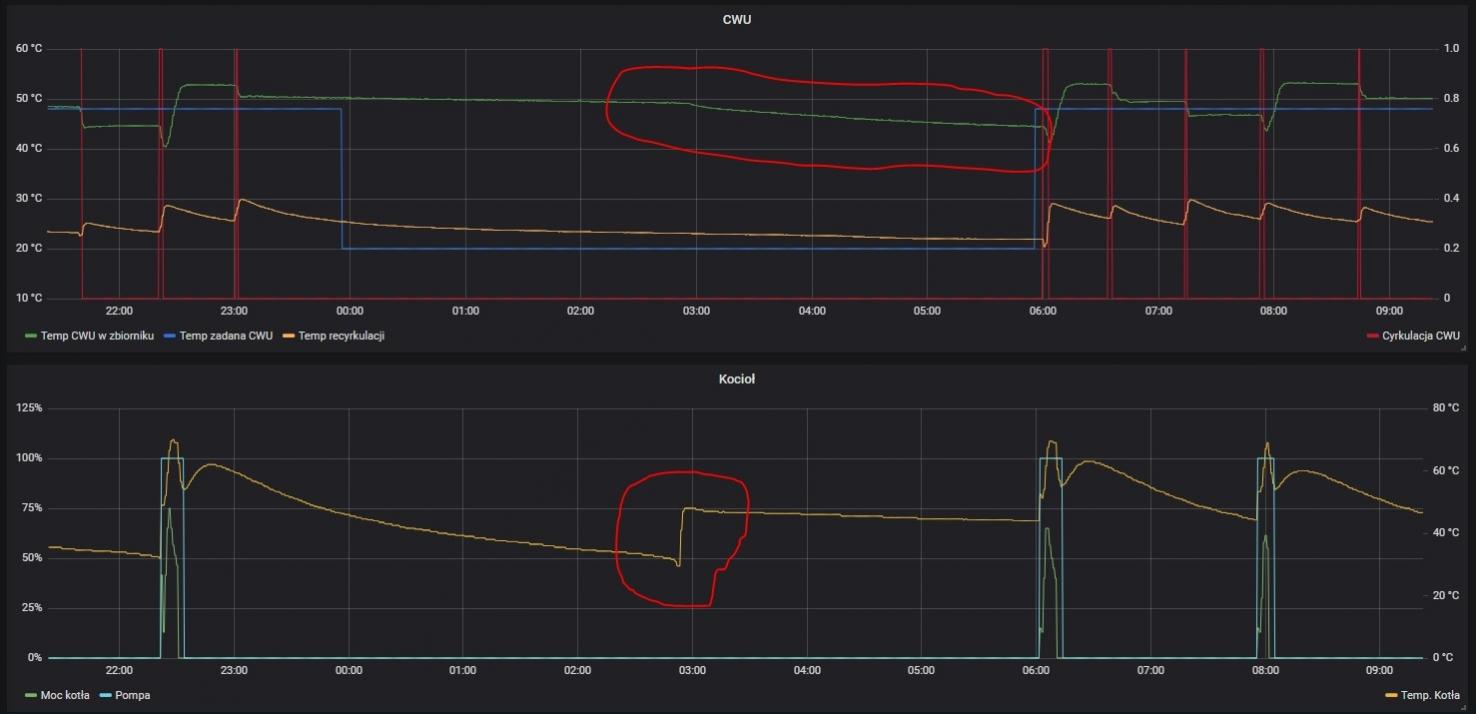Change the blue Temp zadana CWU color

[170, 336]
